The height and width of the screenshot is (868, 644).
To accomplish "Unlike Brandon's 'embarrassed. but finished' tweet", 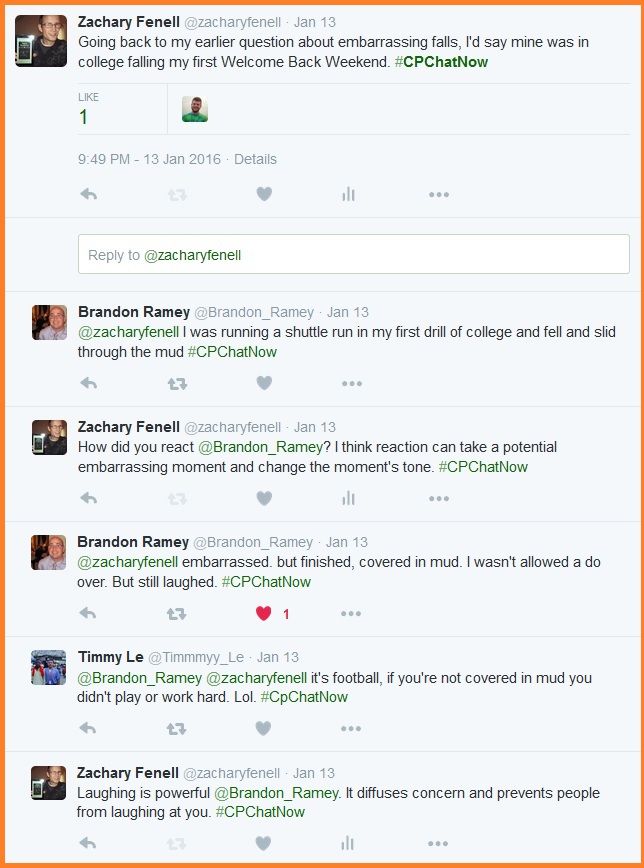I will (x=264, y=613).
